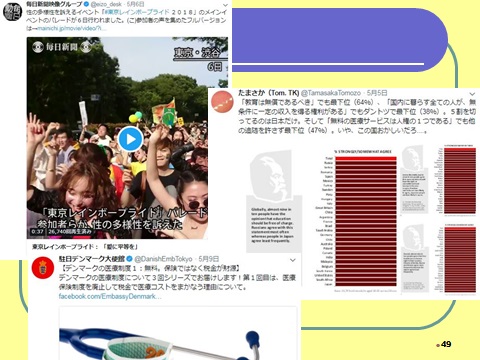Click the verified badge beside 駐日デンマーク大使館
This screenshot has width=480, height=360.
(130, 259)
